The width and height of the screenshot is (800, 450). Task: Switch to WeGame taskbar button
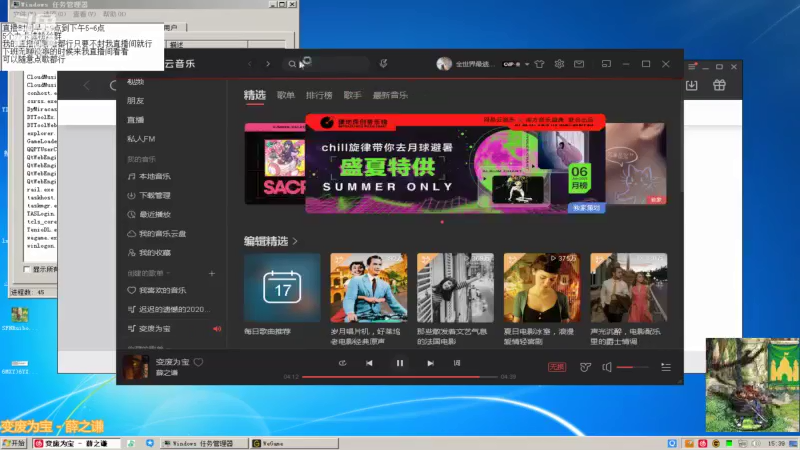294,443
